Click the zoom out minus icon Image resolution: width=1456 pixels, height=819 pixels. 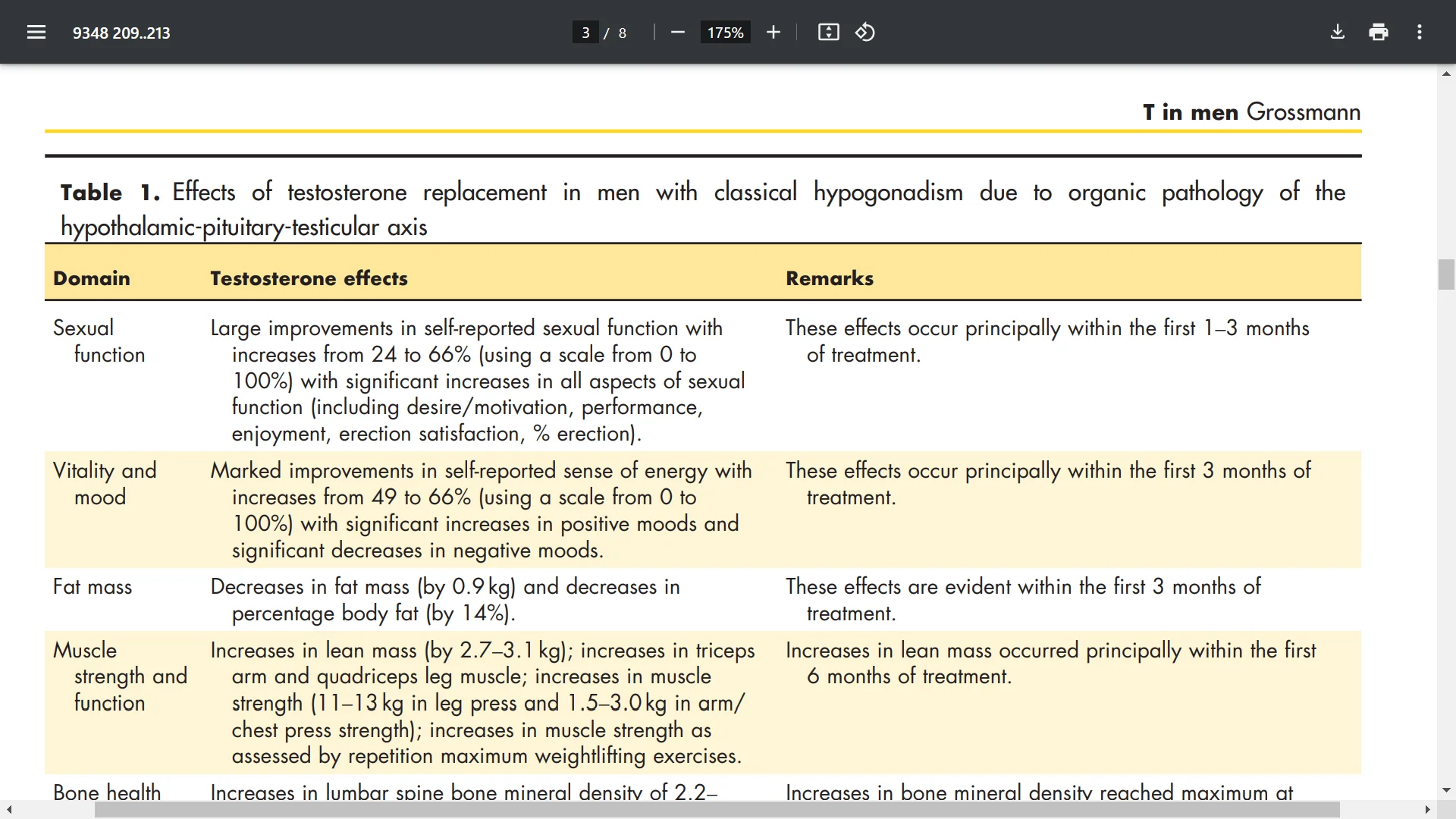pyautogui.click(x=678, y=32)
